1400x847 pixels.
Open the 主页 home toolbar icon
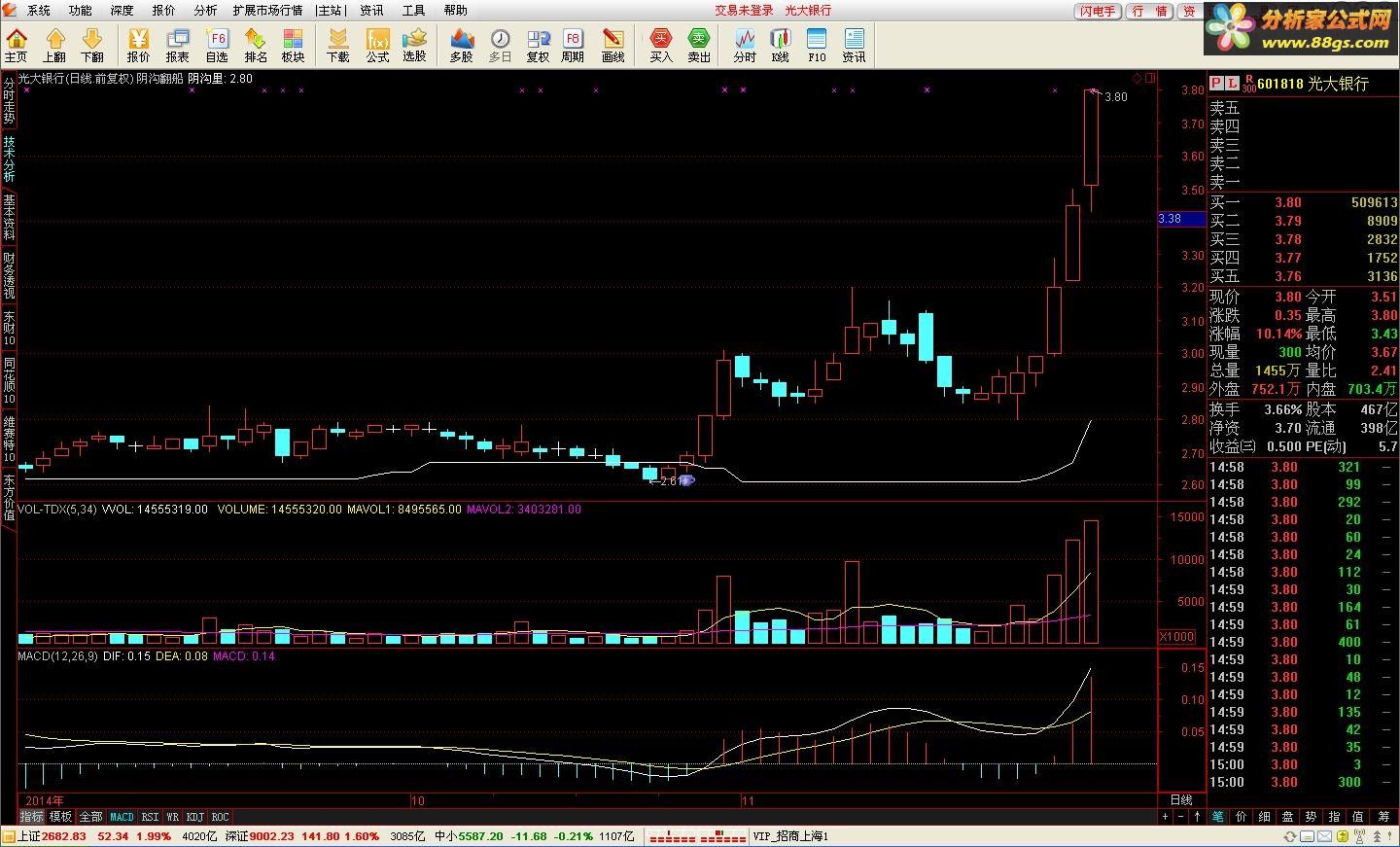tap(17, 45)
